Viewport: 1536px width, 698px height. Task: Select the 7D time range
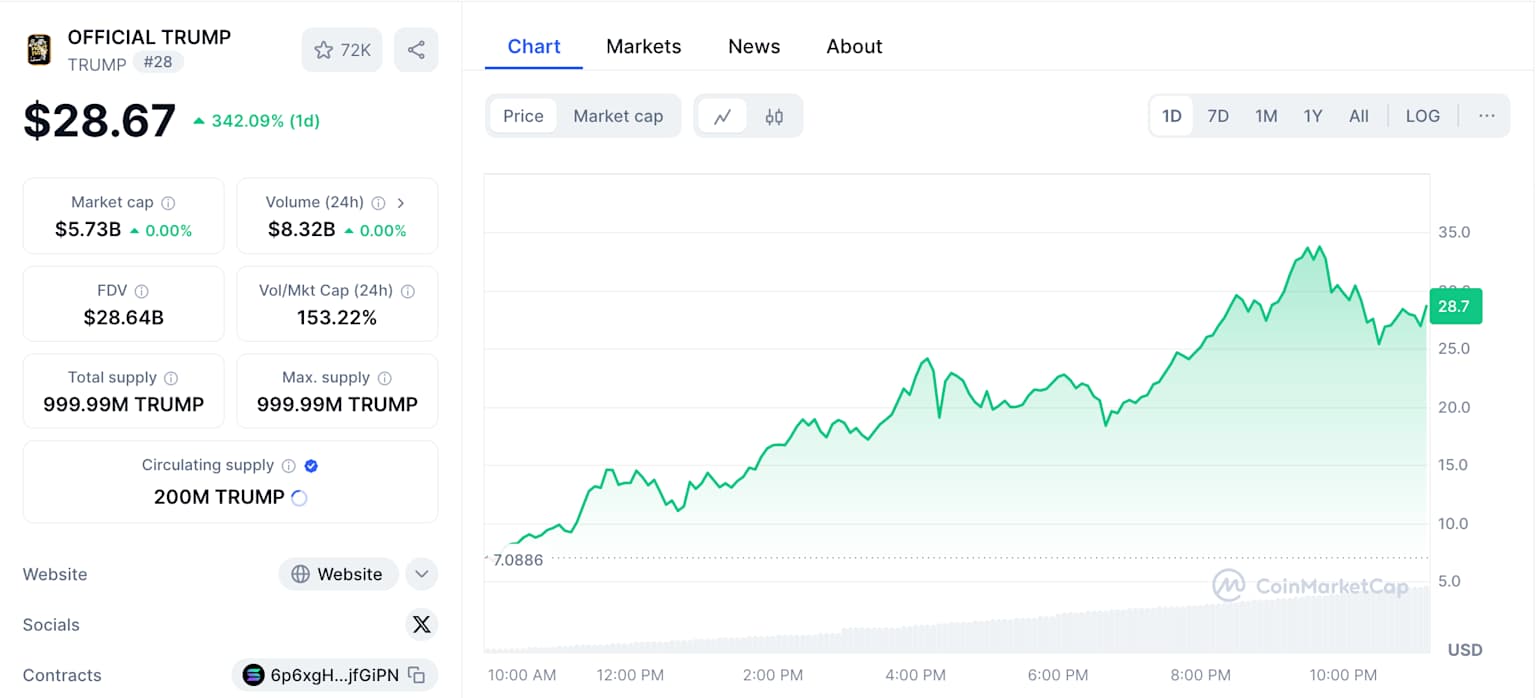point(1218,116)
